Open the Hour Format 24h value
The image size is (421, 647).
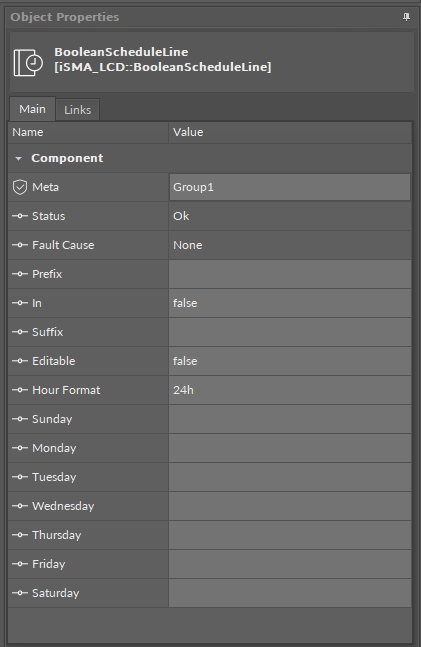290,390
